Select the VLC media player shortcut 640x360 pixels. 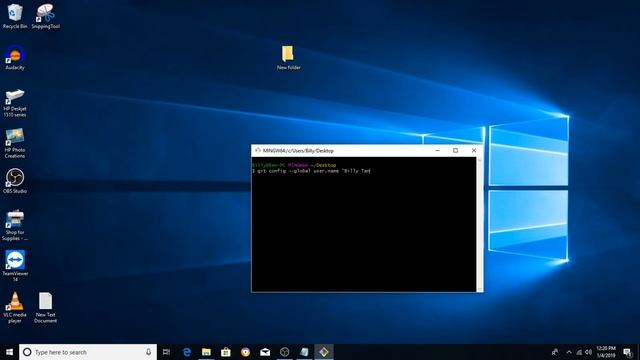[15, 307]
